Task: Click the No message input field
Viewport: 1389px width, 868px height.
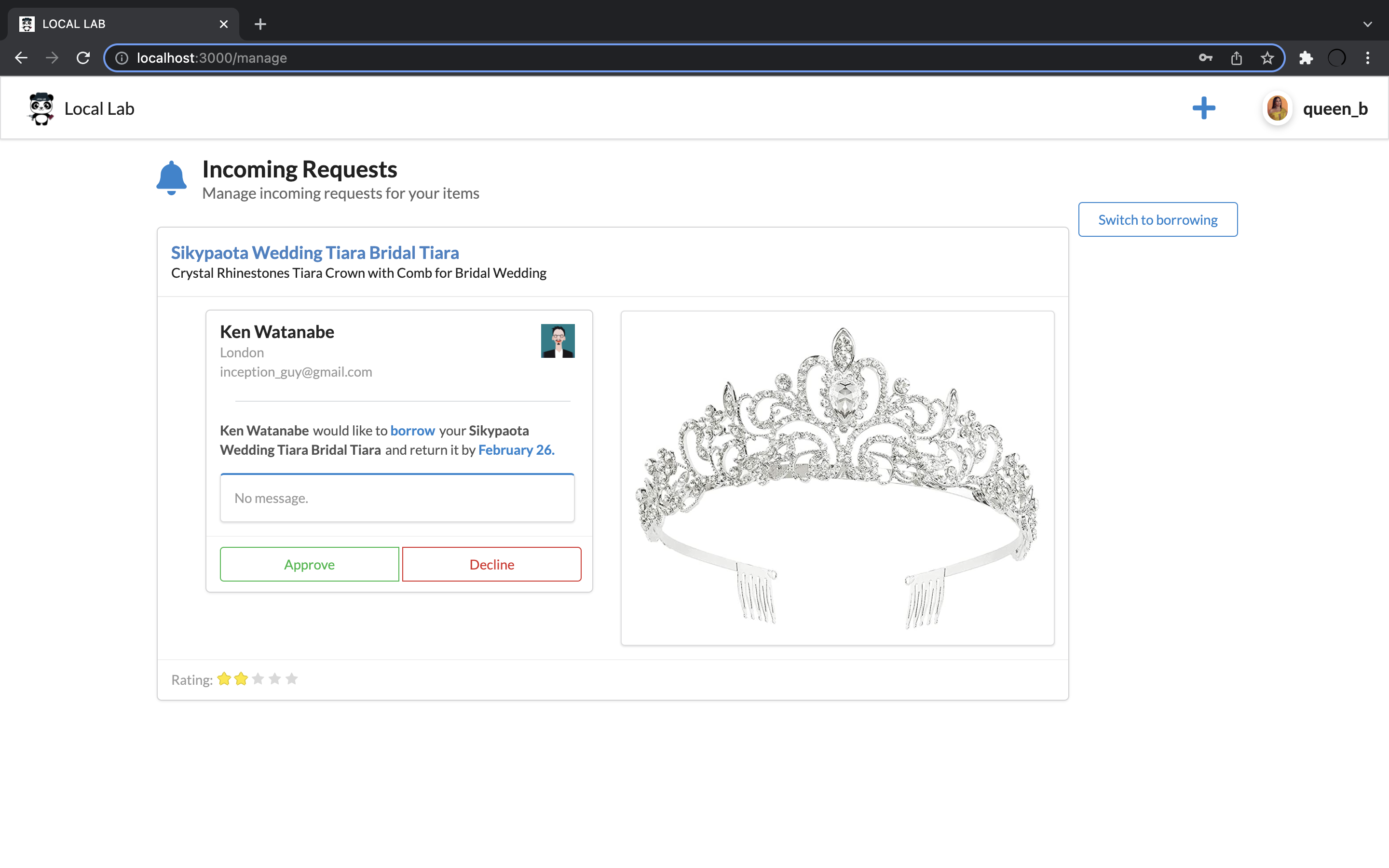Action: click(x=397, y=497)
